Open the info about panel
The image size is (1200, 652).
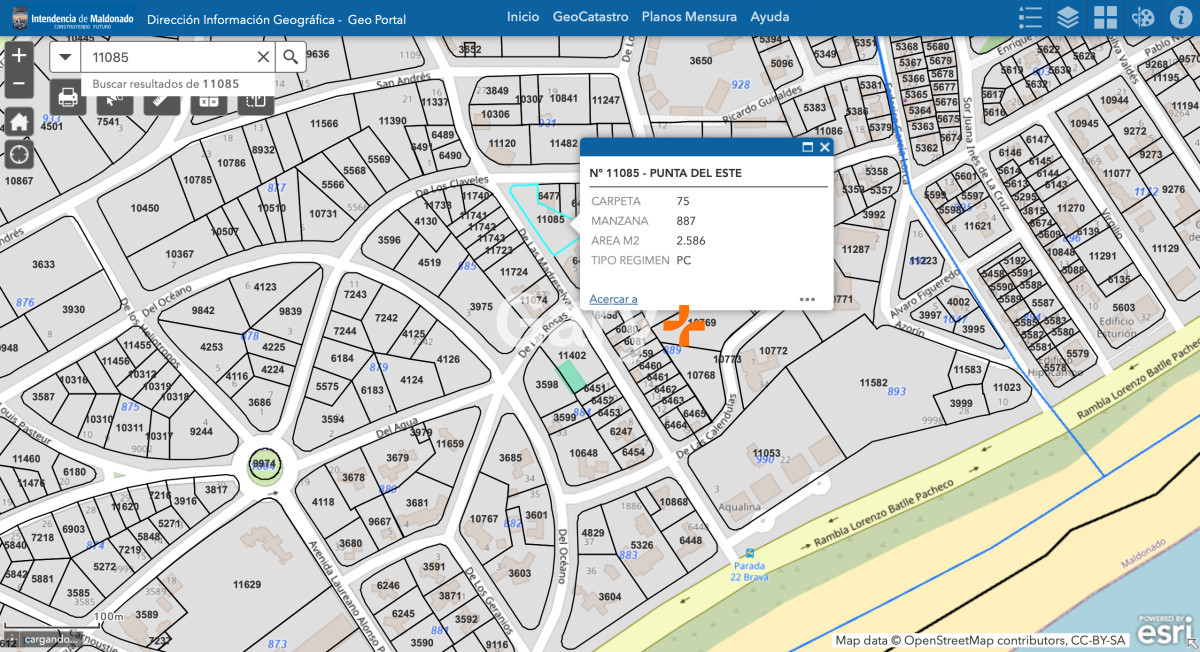[x=1178, y=18]
